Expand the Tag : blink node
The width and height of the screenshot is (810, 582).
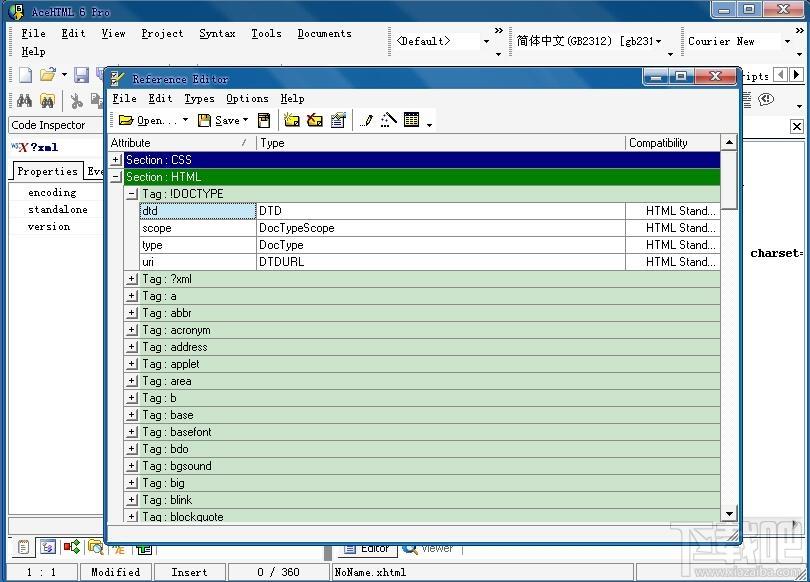(x=132, y=500)
